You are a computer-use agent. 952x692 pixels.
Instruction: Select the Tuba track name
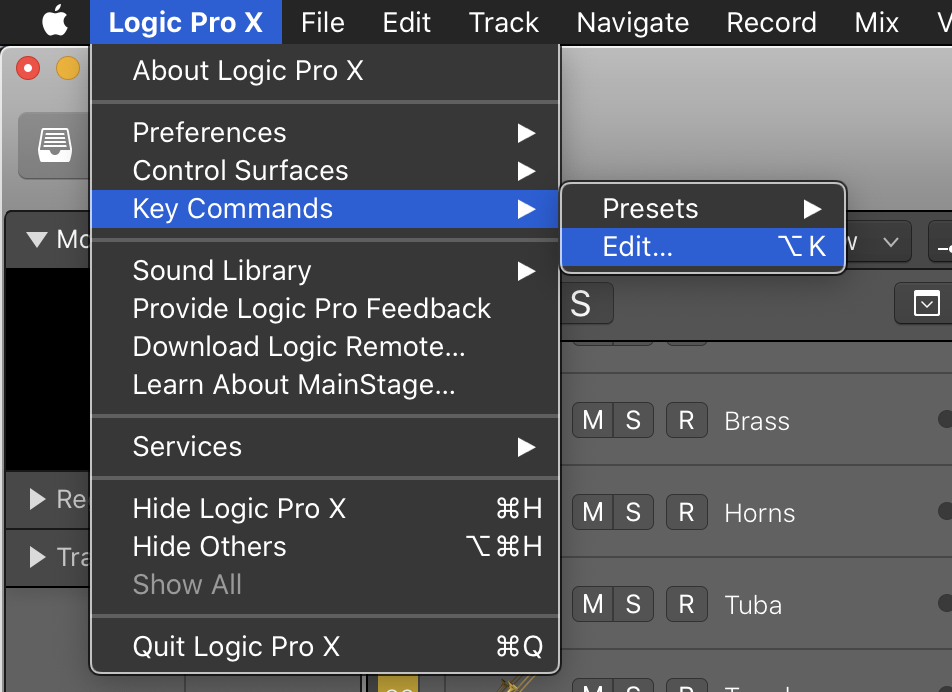point(753,605)
